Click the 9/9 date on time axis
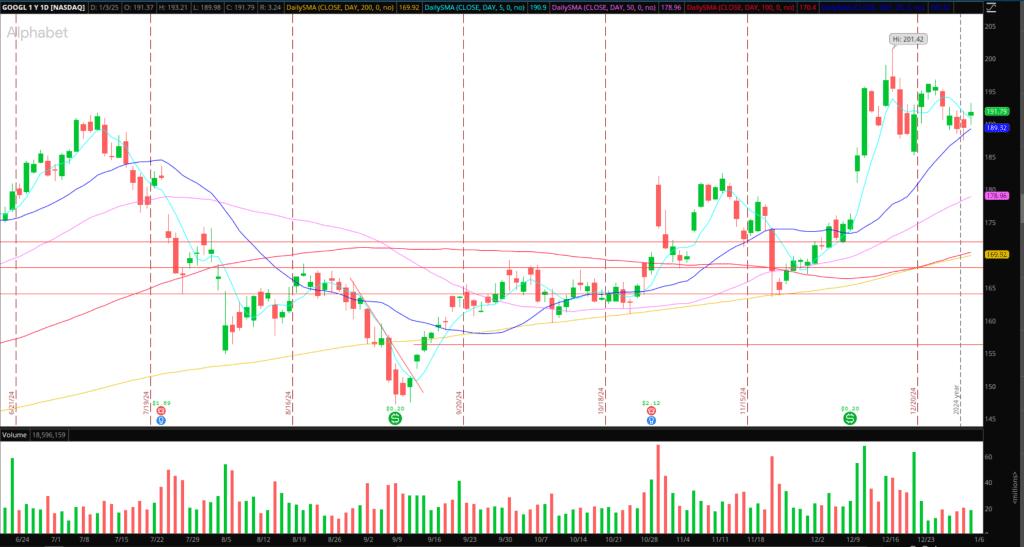This screenshot has height=547, width=1024. pos(398,540)
